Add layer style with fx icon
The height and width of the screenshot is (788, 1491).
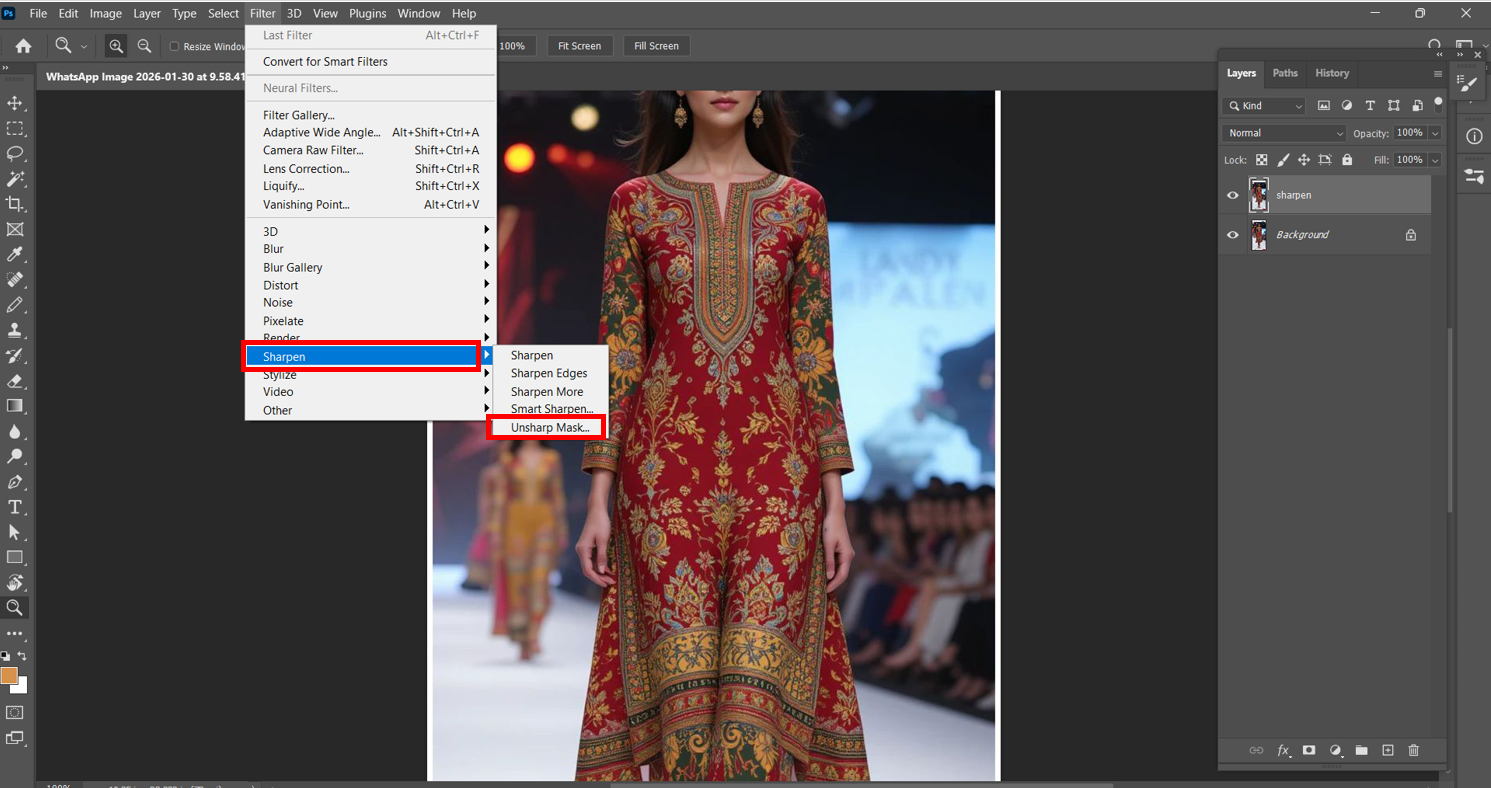(1283, 750)
